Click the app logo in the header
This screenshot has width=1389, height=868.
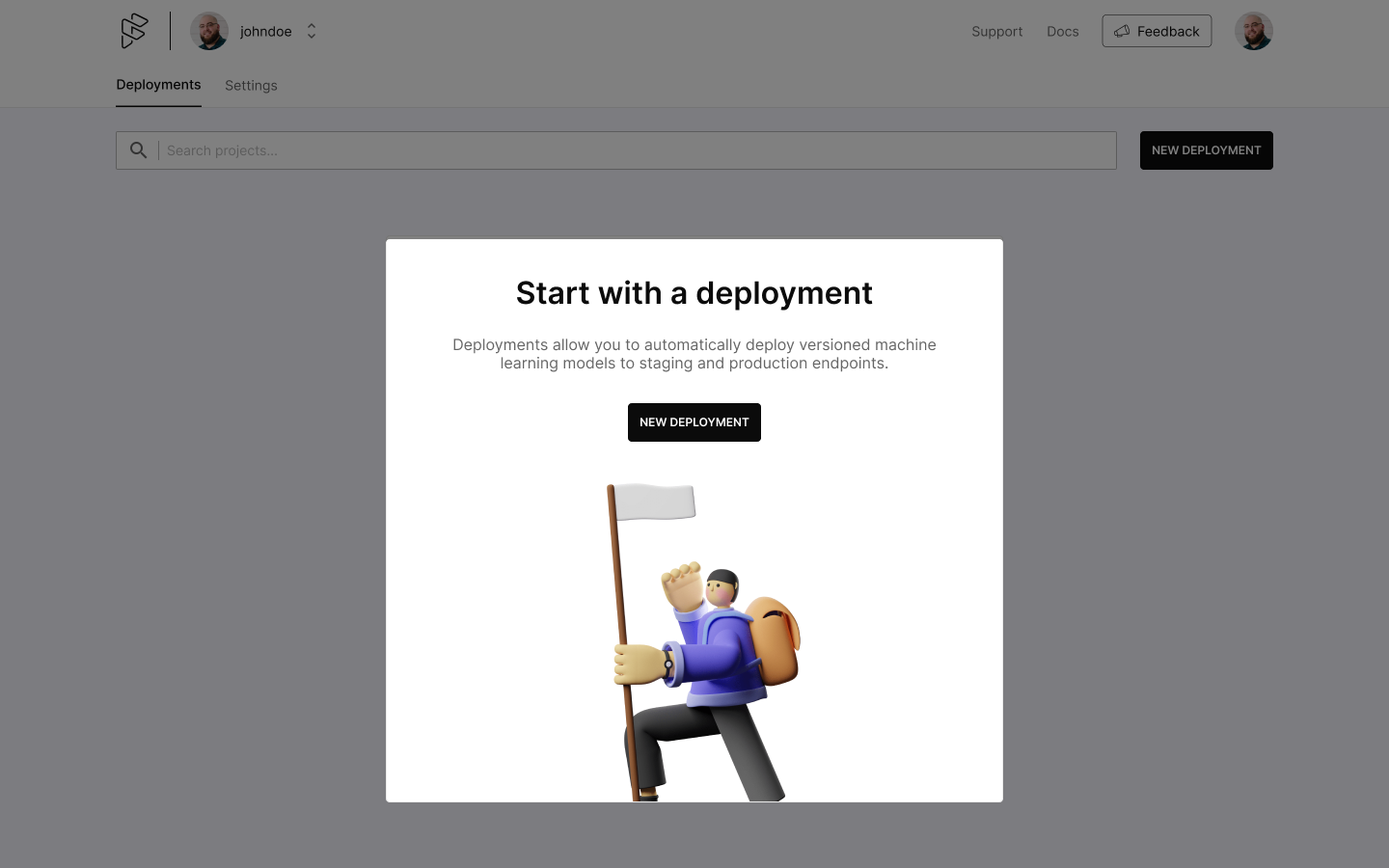pyautogui.click(x=134, y=31)
